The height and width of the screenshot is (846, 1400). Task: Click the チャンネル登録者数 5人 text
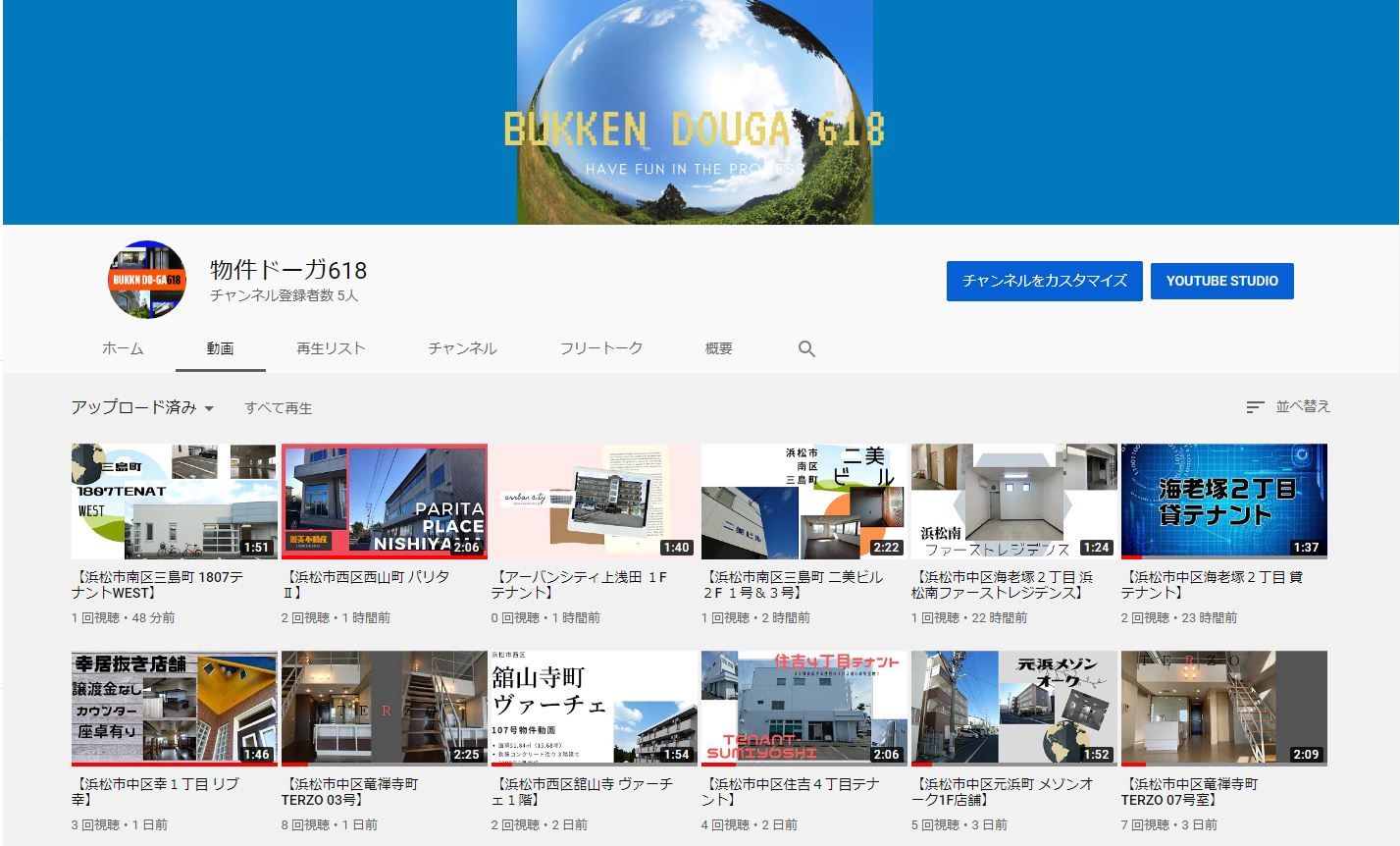[285, 295]
